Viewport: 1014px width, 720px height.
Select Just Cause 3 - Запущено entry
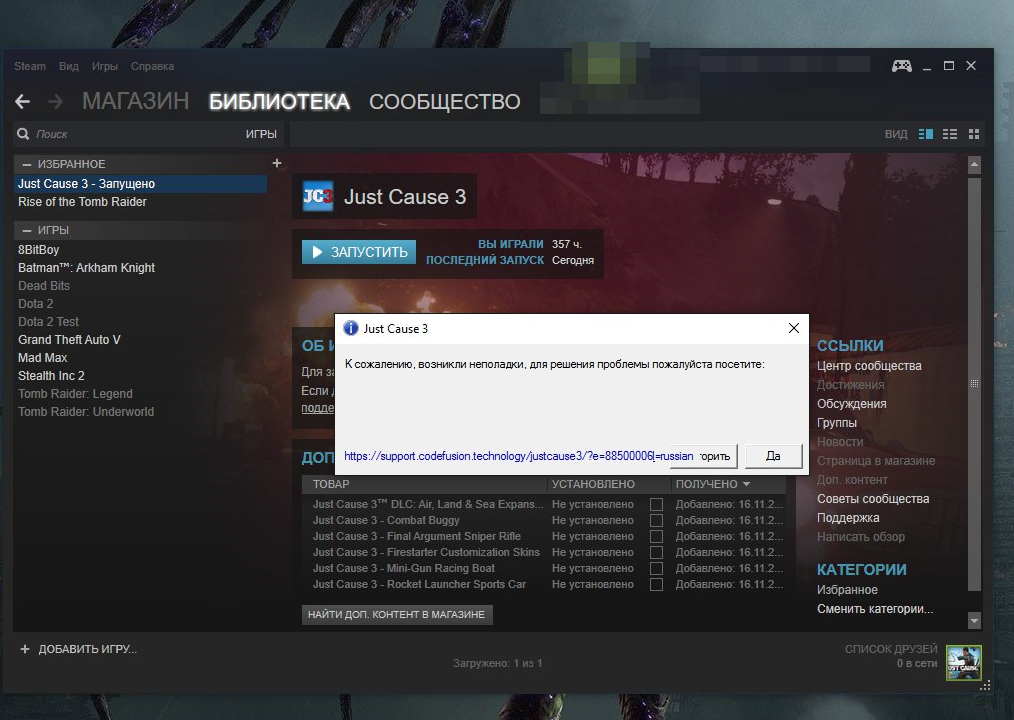coord(140,184)
